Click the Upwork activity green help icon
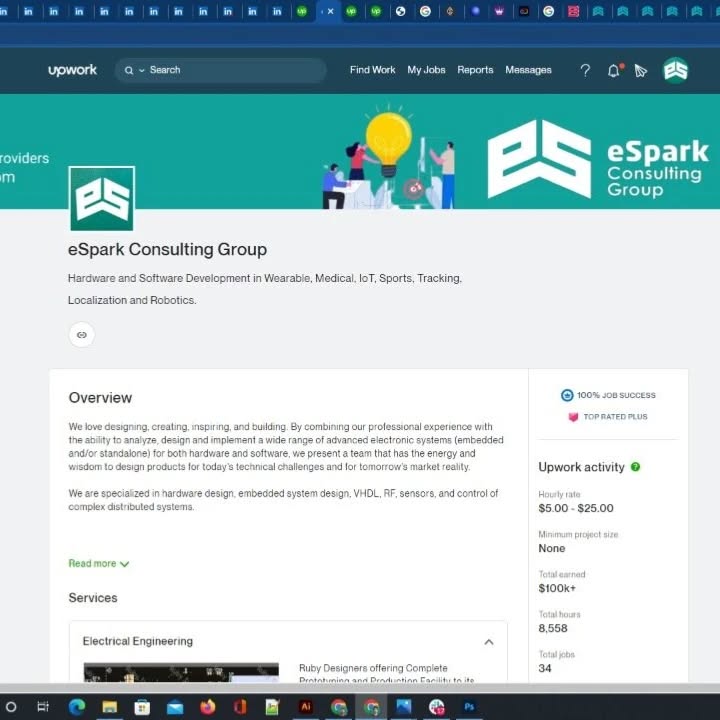The image size is (720, 720). point(636,467)
